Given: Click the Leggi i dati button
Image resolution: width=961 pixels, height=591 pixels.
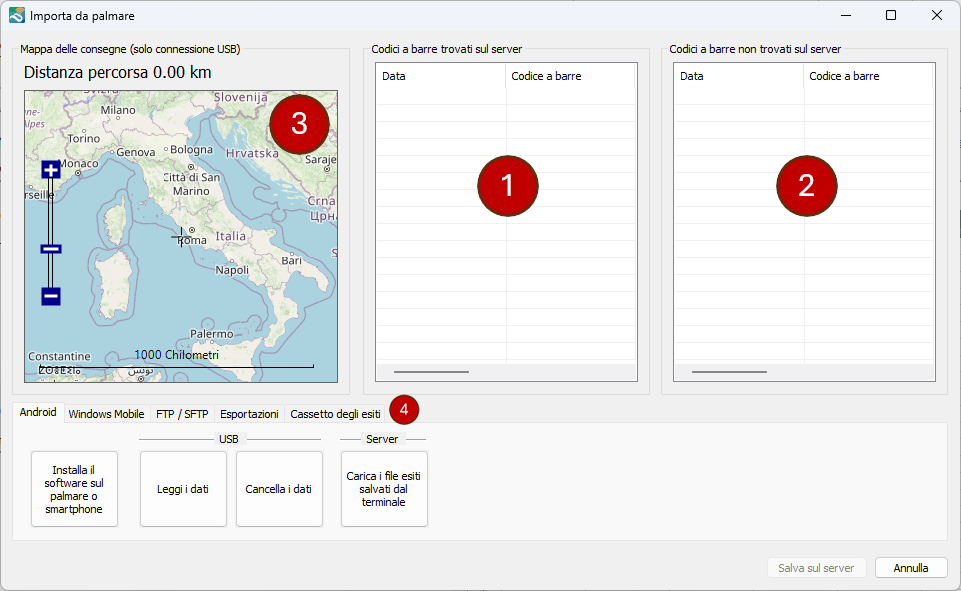Looking at the screenshot, I should click(183, 489).
